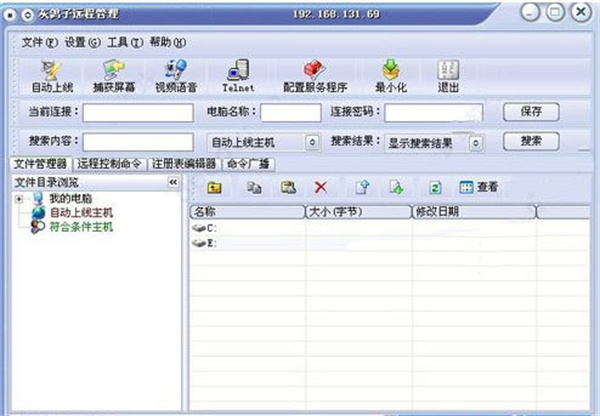Expand the 我的电脑 tree node

click(19, 199)
